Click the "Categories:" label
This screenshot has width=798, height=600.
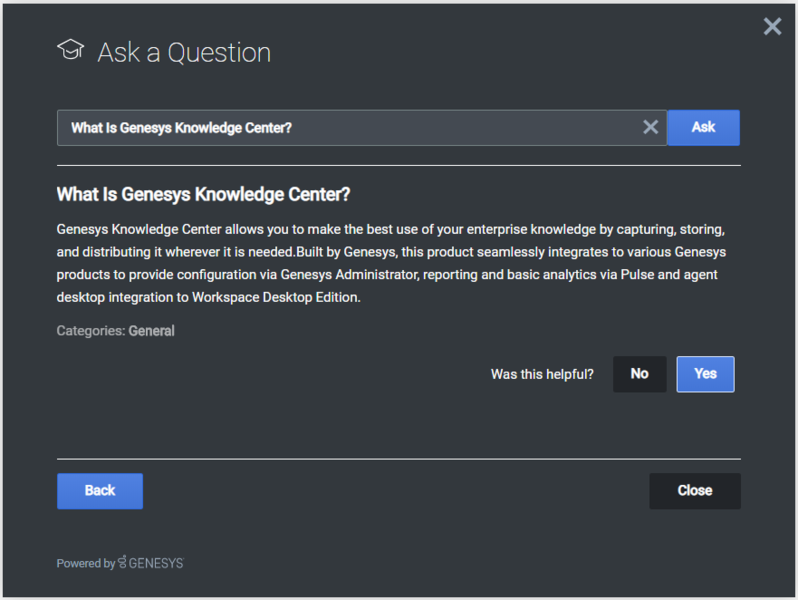tap(91, 331)
